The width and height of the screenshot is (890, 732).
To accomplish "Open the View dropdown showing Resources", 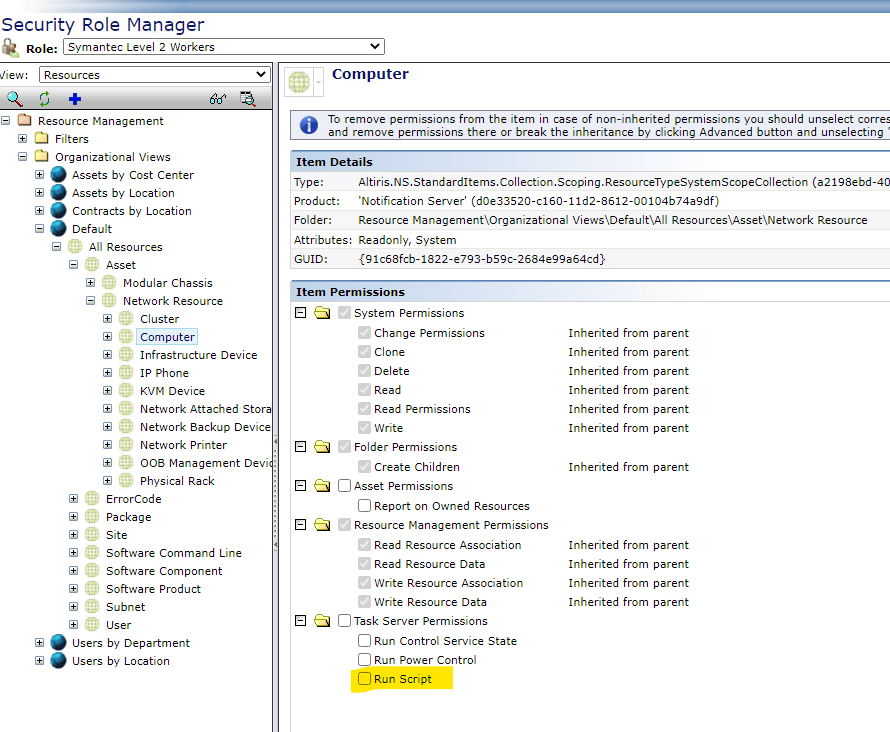I will pyautogui.click(x=154, y=75).
